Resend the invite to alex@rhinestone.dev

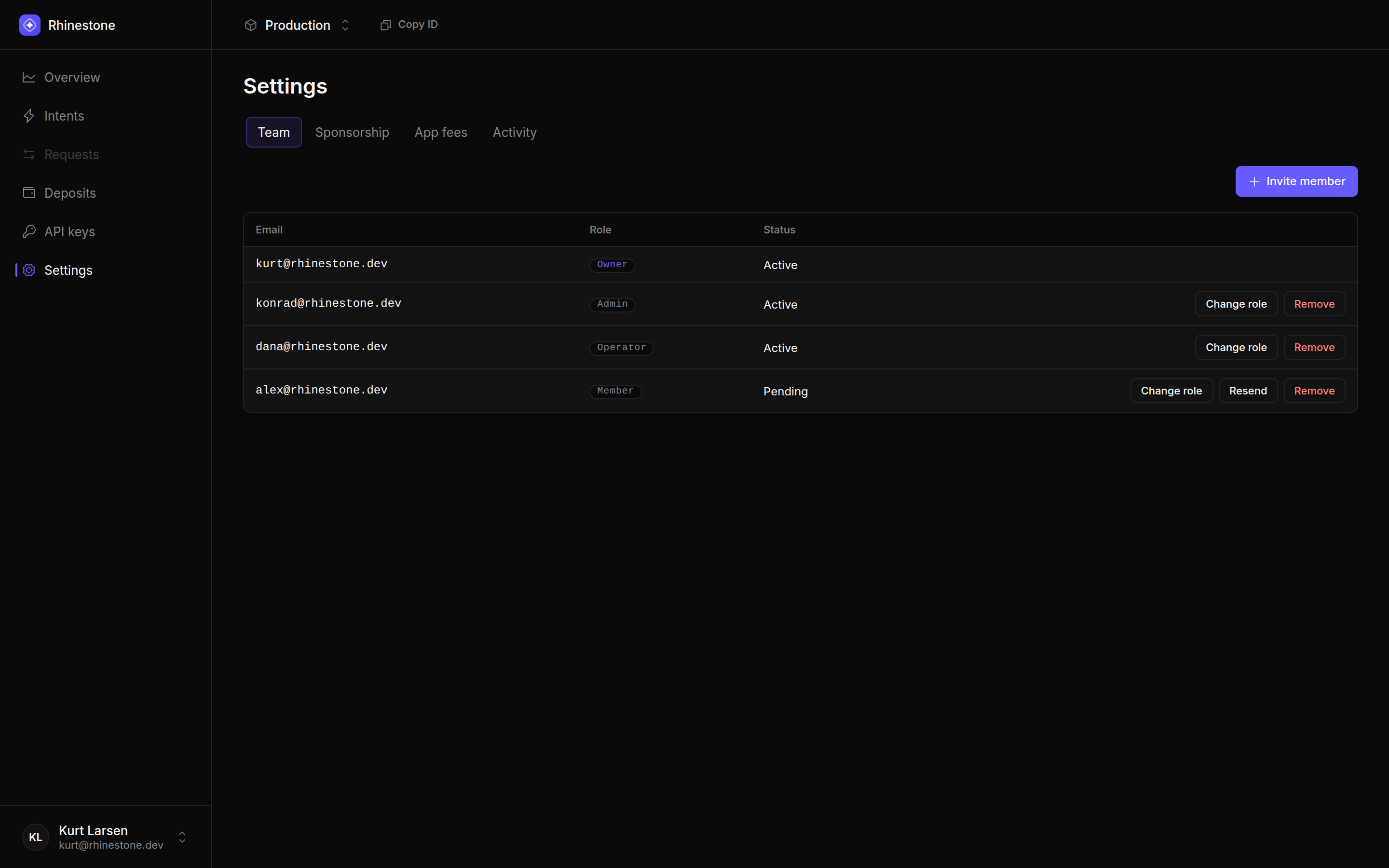click(x=1248, y=391)
